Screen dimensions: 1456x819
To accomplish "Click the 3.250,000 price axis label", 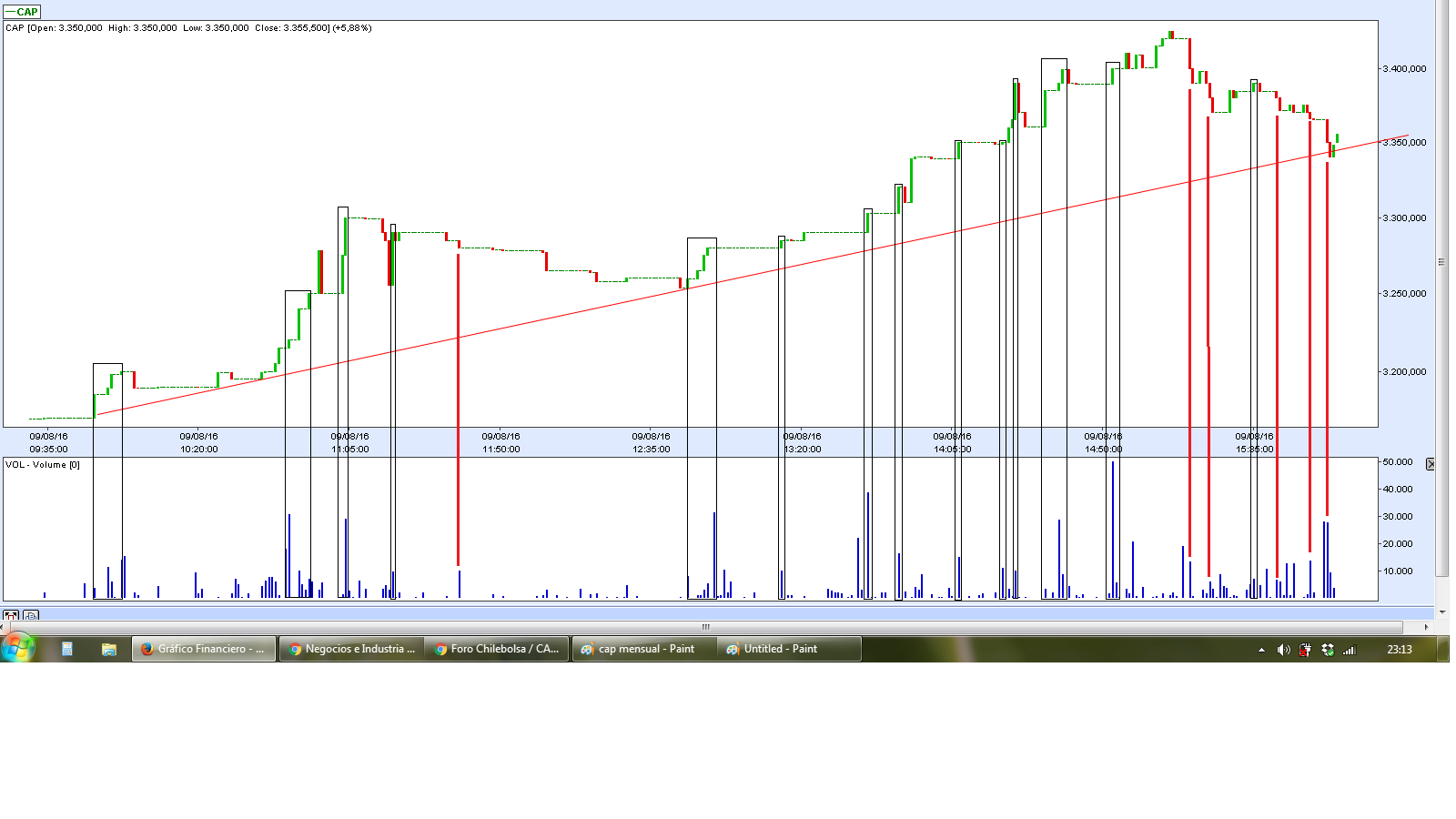I will (1404, 294).
